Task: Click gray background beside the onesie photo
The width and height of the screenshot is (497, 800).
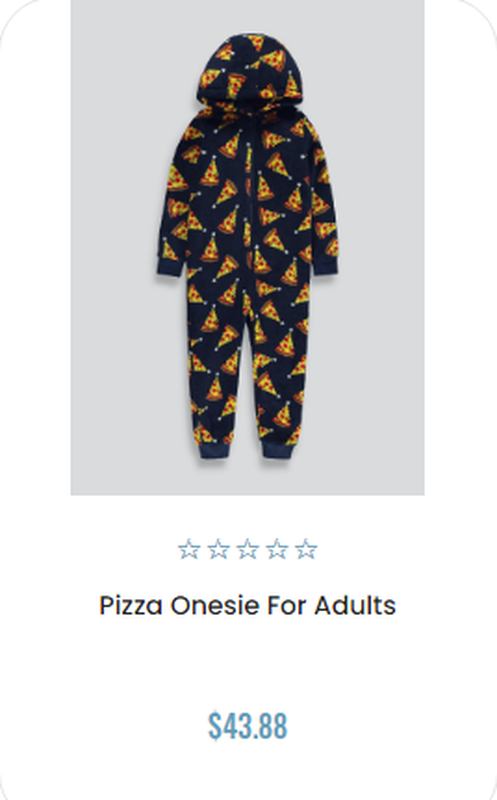Action: (x=112, y=255)
